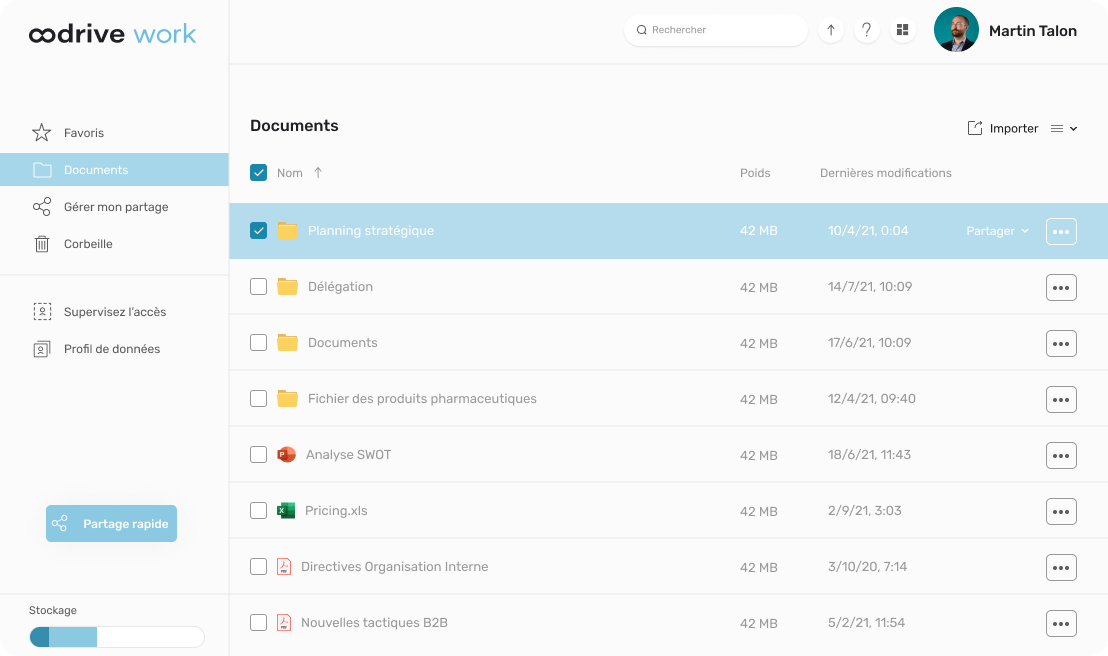1108x656 pixels.
Task: Click the Partage rapide button
Action: click(x=111, y=523)
